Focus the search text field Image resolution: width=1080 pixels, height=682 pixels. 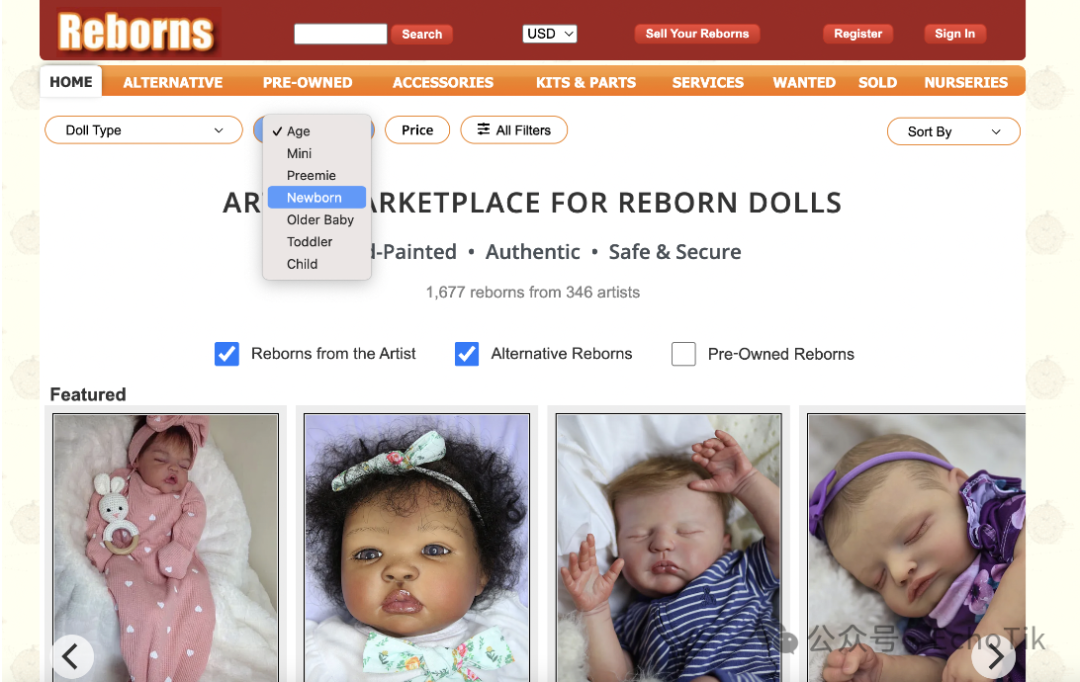tap(340, 34)
